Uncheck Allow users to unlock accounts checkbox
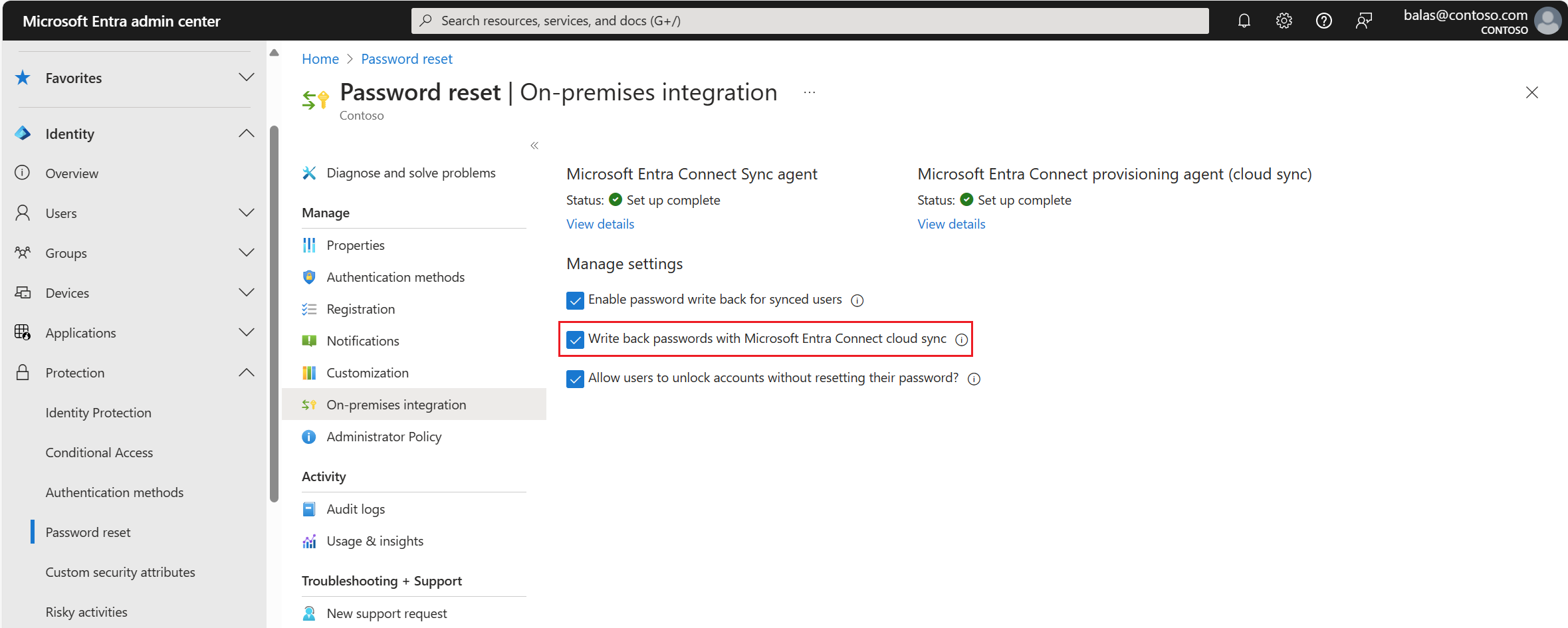The image size is (1568, 628). tap(575, 379)
